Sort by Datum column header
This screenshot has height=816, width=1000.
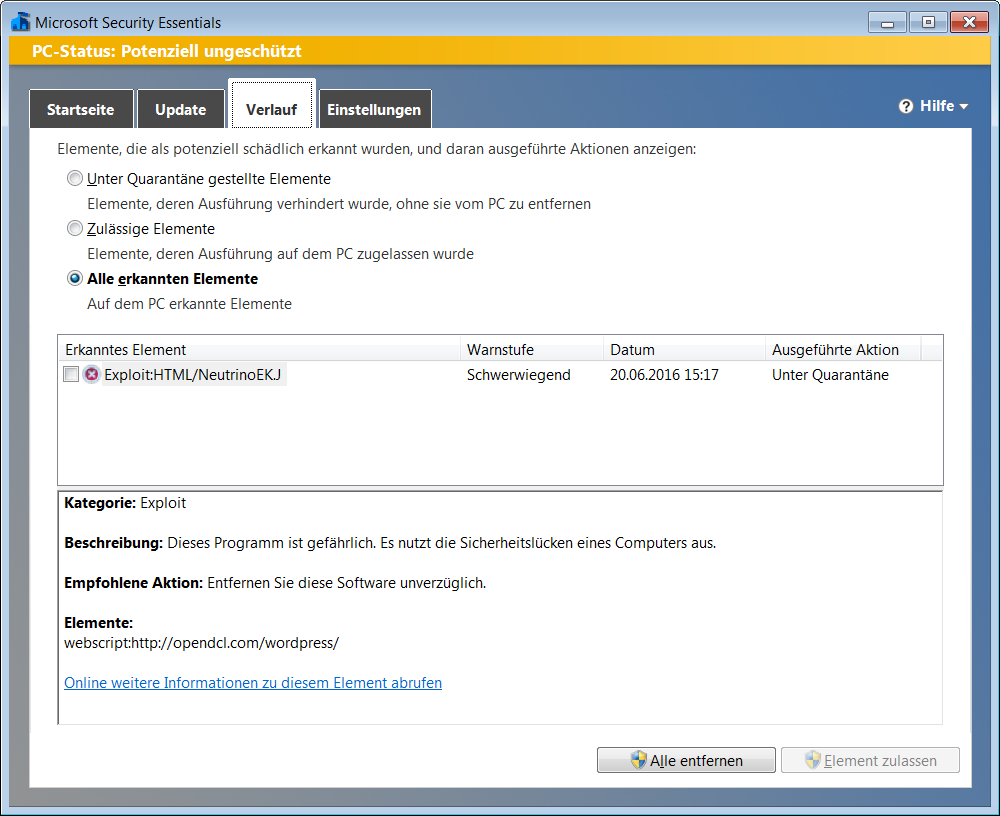click(684, 350)
